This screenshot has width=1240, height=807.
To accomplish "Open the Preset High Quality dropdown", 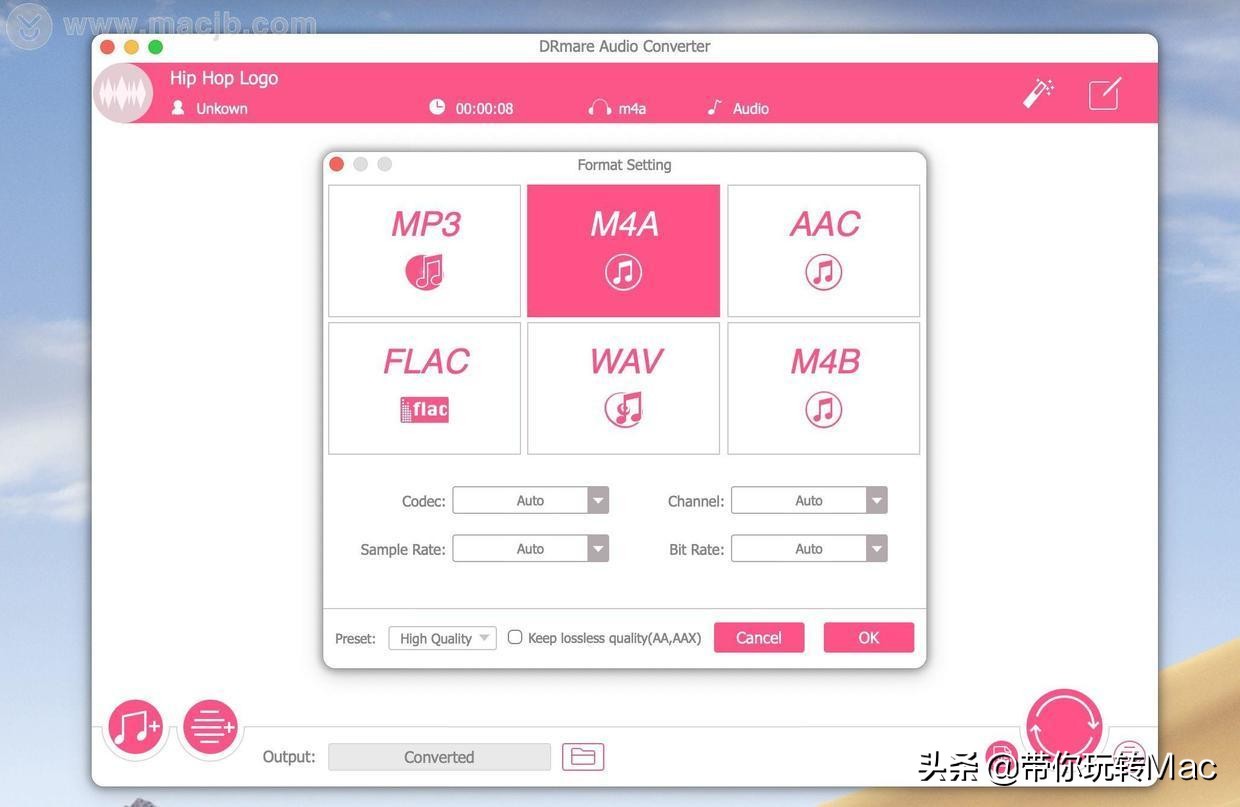I will (x=441, y=637).
